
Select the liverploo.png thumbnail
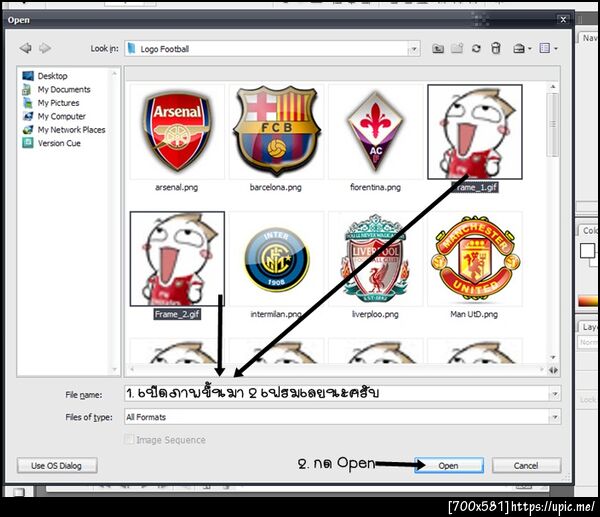[x=375, y=259]
